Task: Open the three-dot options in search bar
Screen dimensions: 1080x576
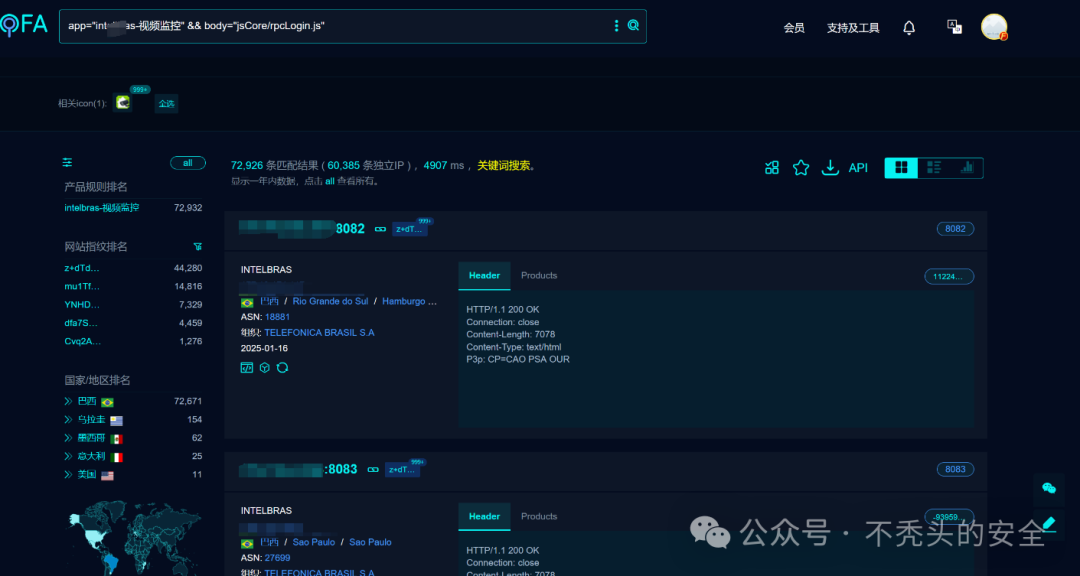Action: [x=616, y=26]
